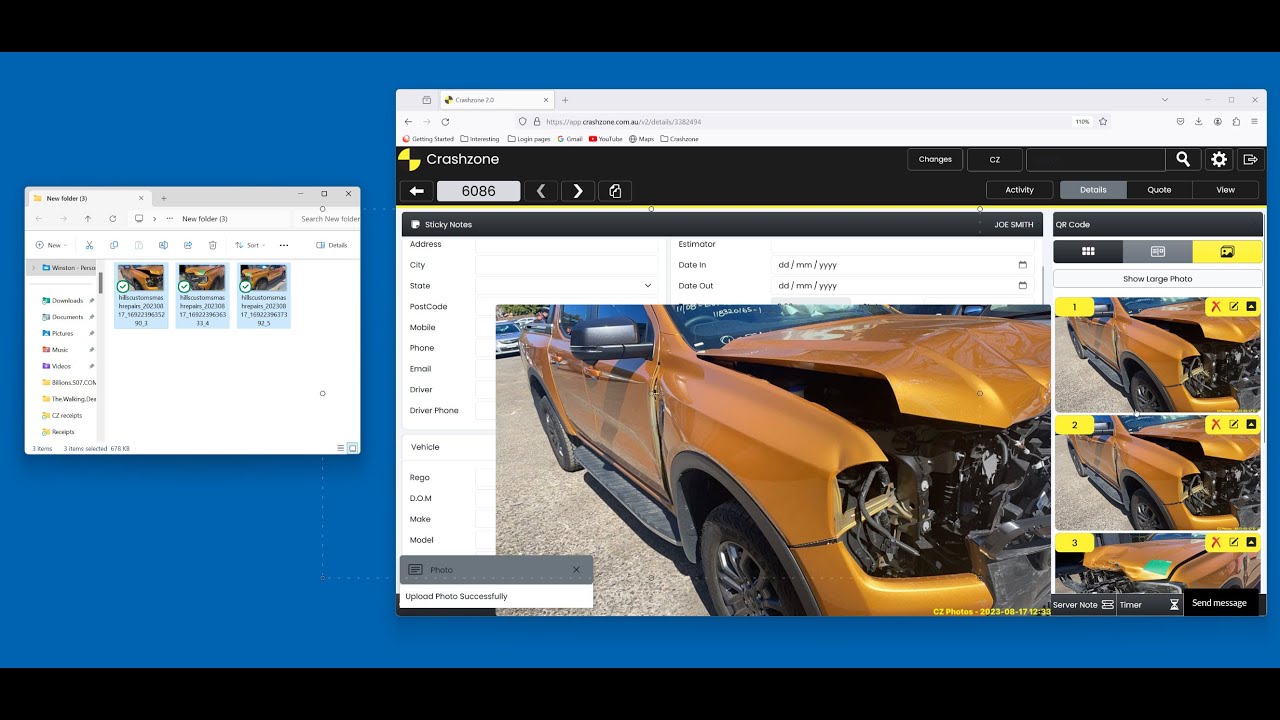Open Firefox list all tabs chevron

tap(1165, 100)
